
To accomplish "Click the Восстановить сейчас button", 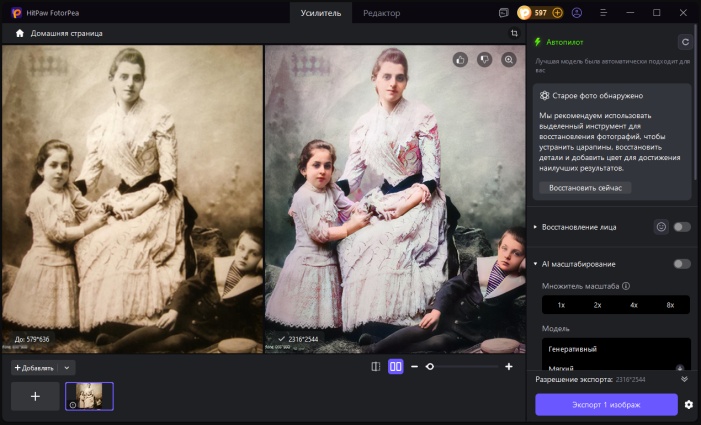I will [585, 188].
